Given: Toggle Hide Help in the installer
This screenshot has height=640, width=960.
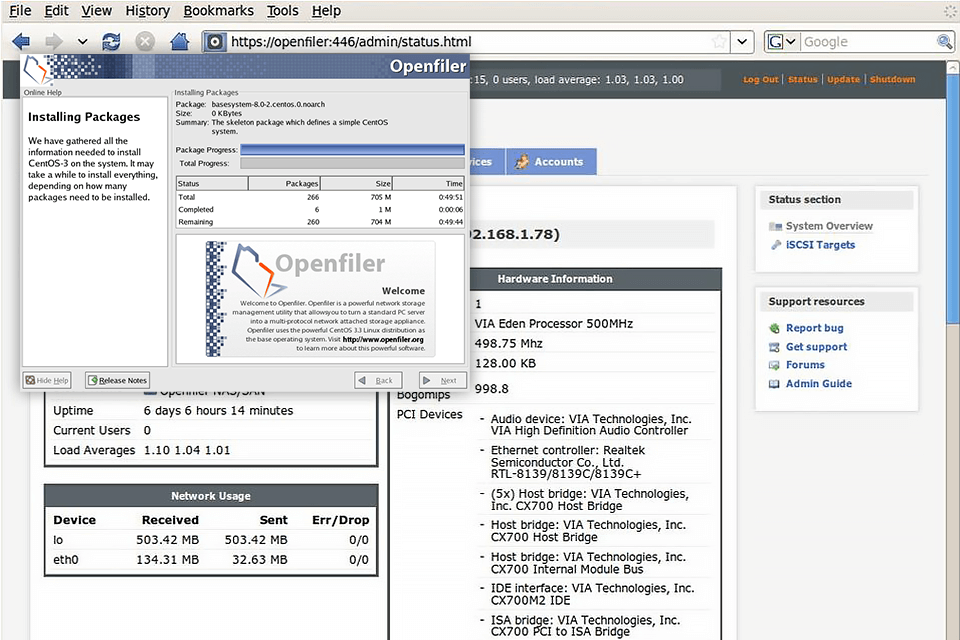Looking at the screenshot, I should pos(46,380).
